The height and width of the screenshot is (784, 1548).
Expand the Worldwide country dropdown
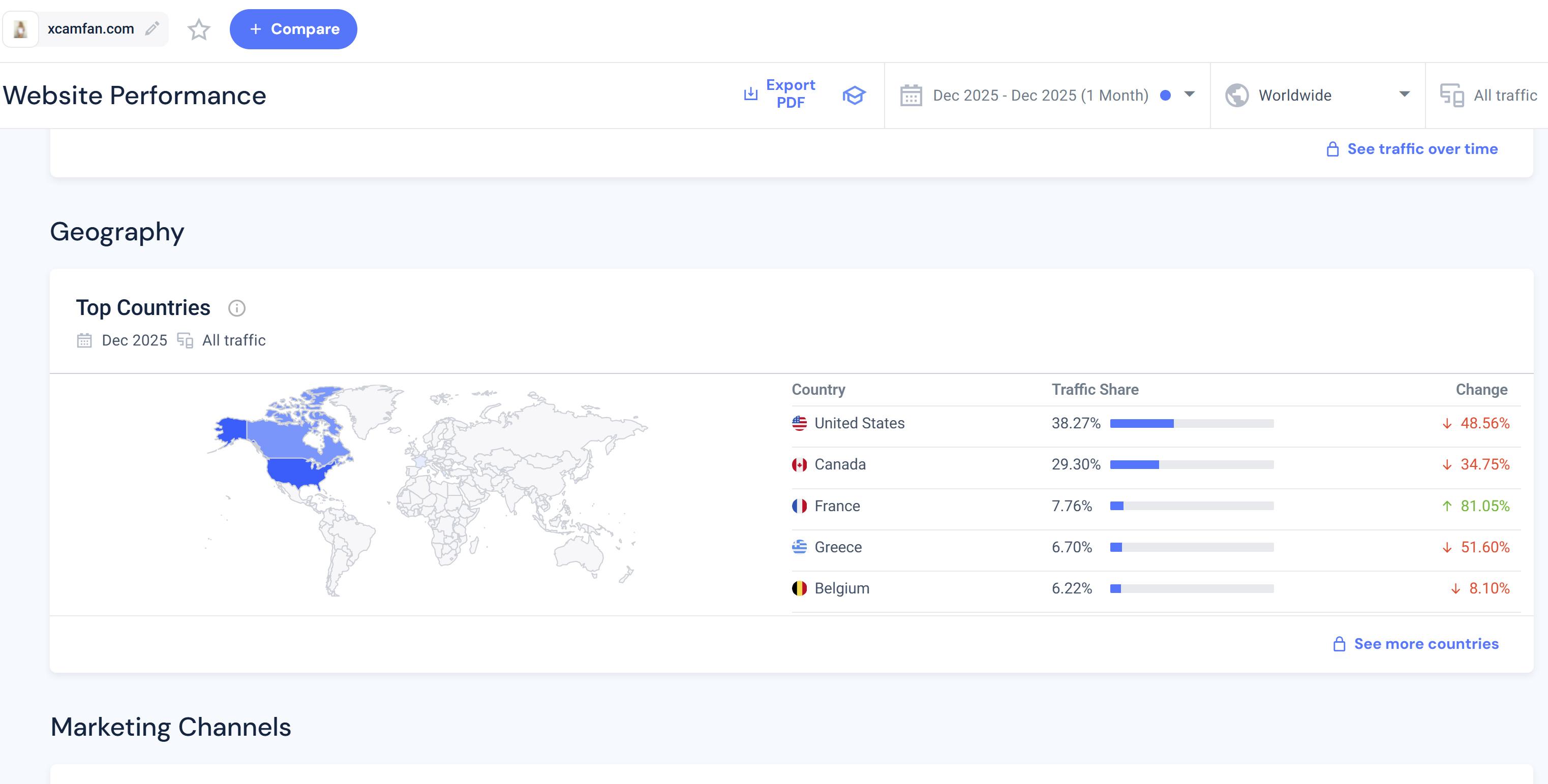(x=1404, y=95)
